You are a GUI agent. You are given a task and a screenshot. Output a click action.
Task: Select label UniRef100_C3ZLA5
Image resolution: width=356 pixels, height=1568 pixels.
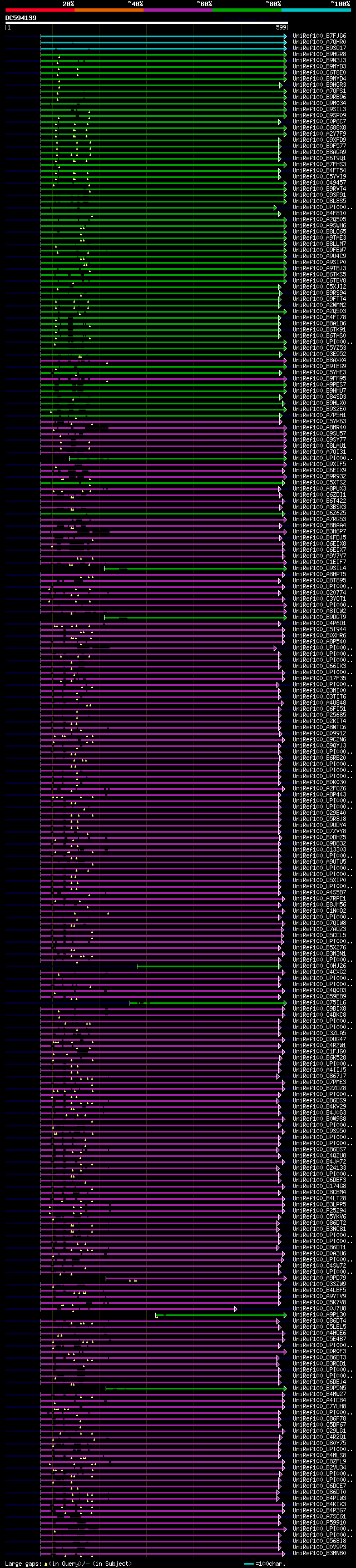[319, 1033]
